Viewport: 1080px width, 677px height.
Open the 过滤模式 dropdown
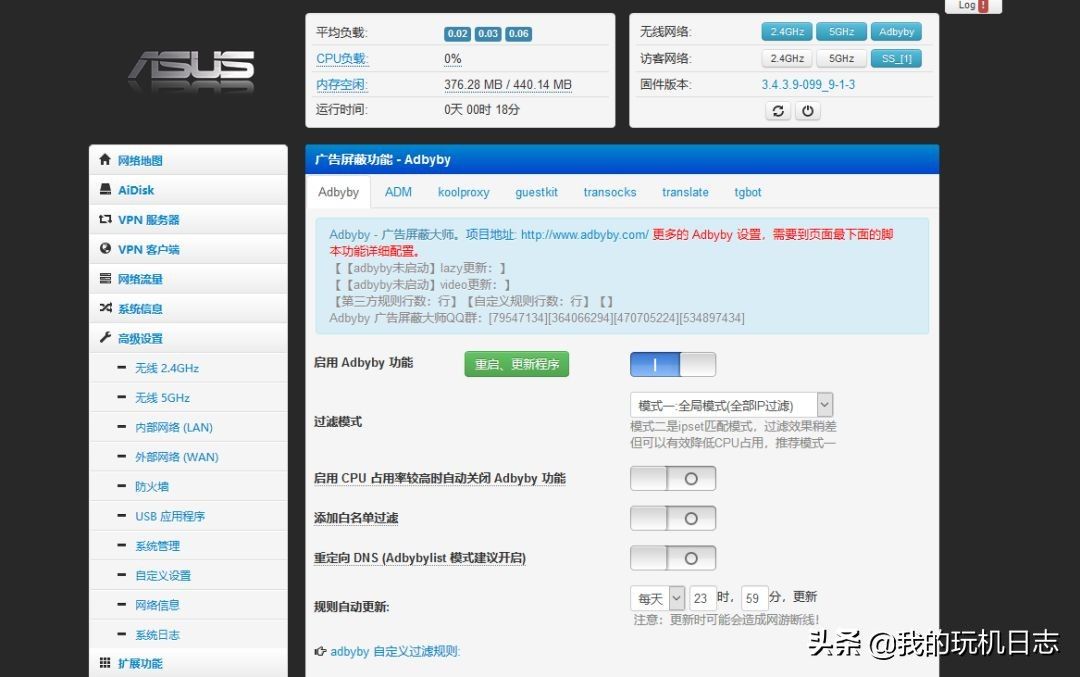(x=731, y=405)
